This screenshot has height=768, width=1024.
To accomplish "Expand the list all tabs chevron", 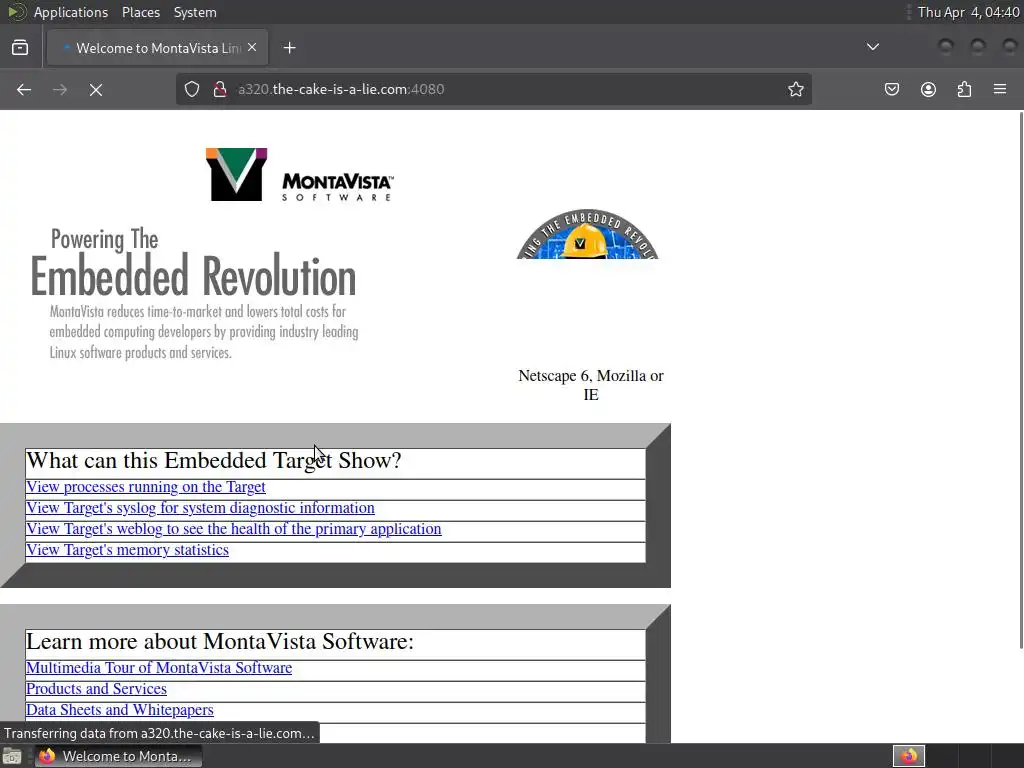I will pos(872,47).
